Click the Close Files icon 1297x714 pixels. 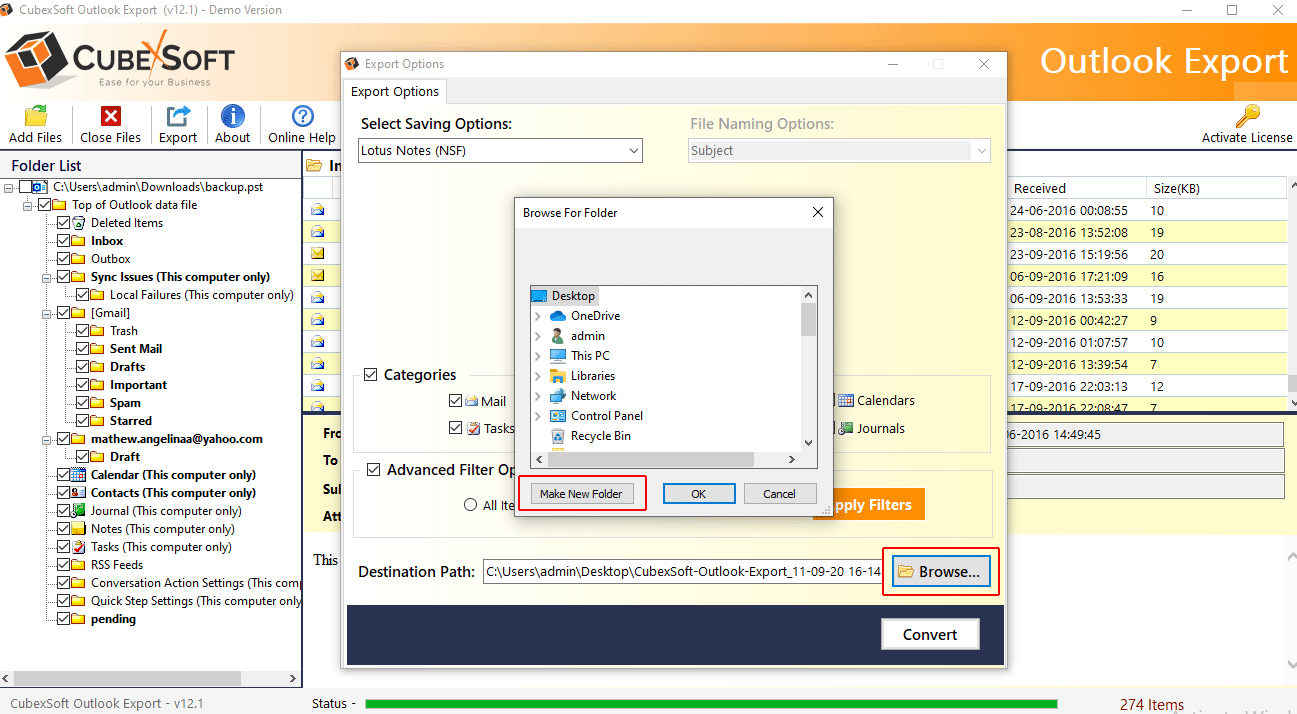click(111, 116)
